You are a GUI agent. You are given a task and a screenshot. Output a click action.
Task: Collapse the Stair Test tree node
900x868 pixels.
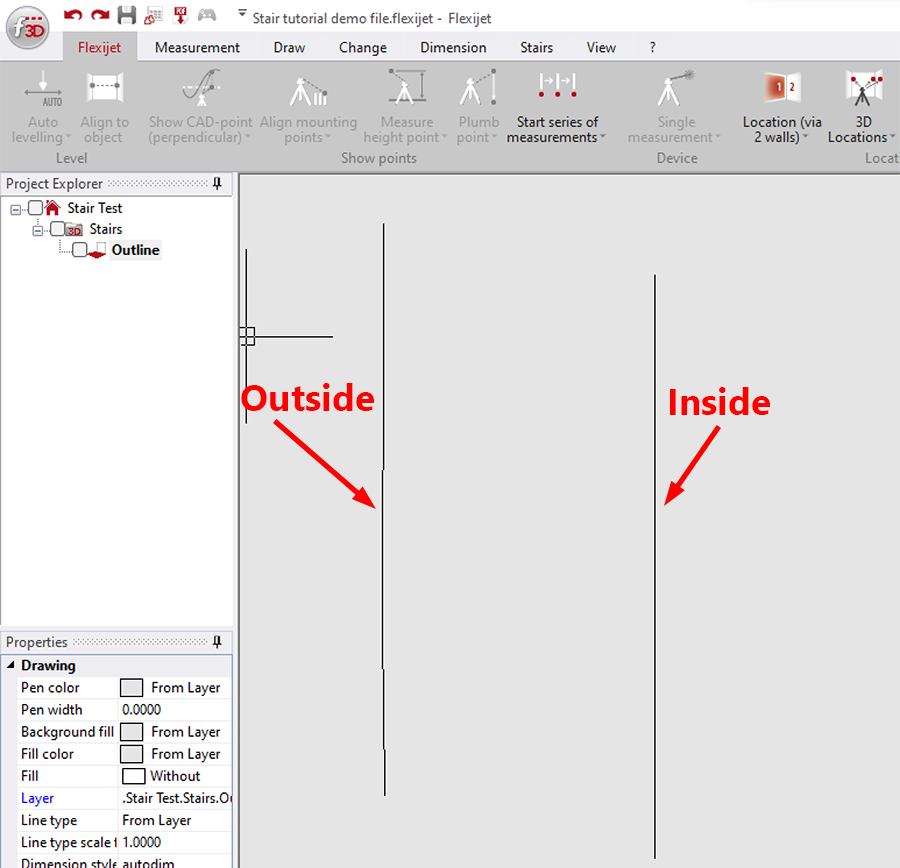(x=13, y=207)
